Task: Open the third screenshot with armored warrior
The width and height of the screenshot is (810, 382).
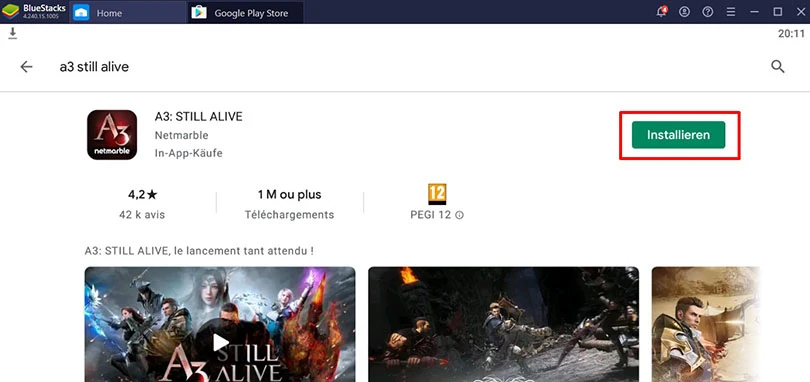Action: coord(706,324)
